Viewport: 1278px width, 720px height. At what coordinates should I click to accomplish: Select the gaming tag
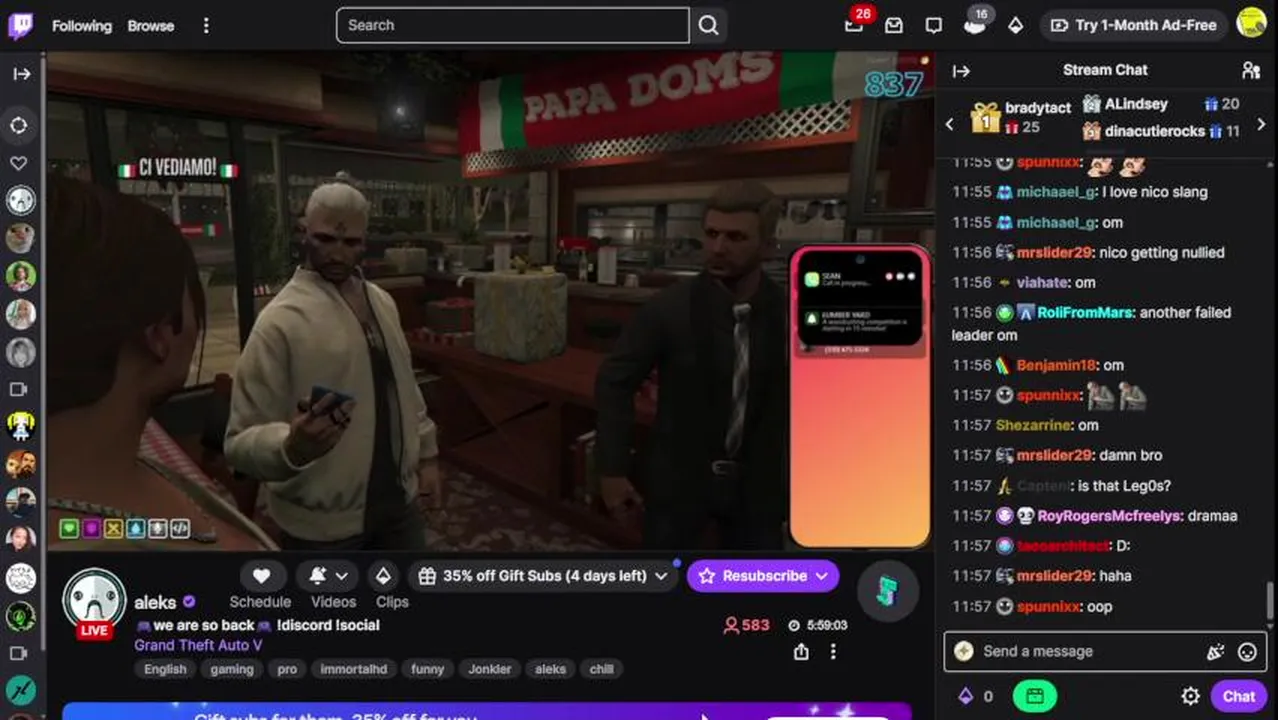[232, 669]
